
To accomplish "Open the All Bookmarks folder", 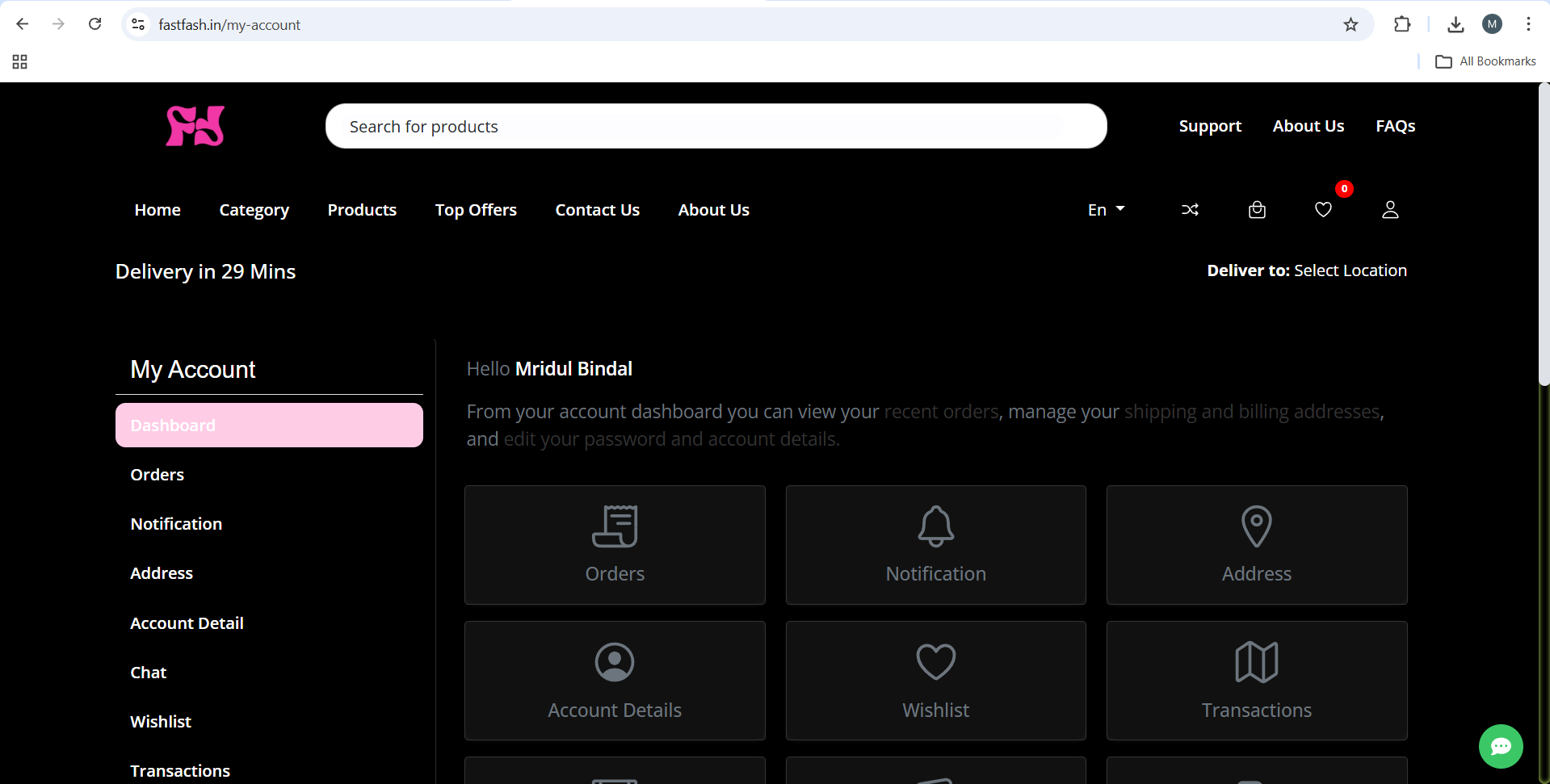I will (1486, 61).
